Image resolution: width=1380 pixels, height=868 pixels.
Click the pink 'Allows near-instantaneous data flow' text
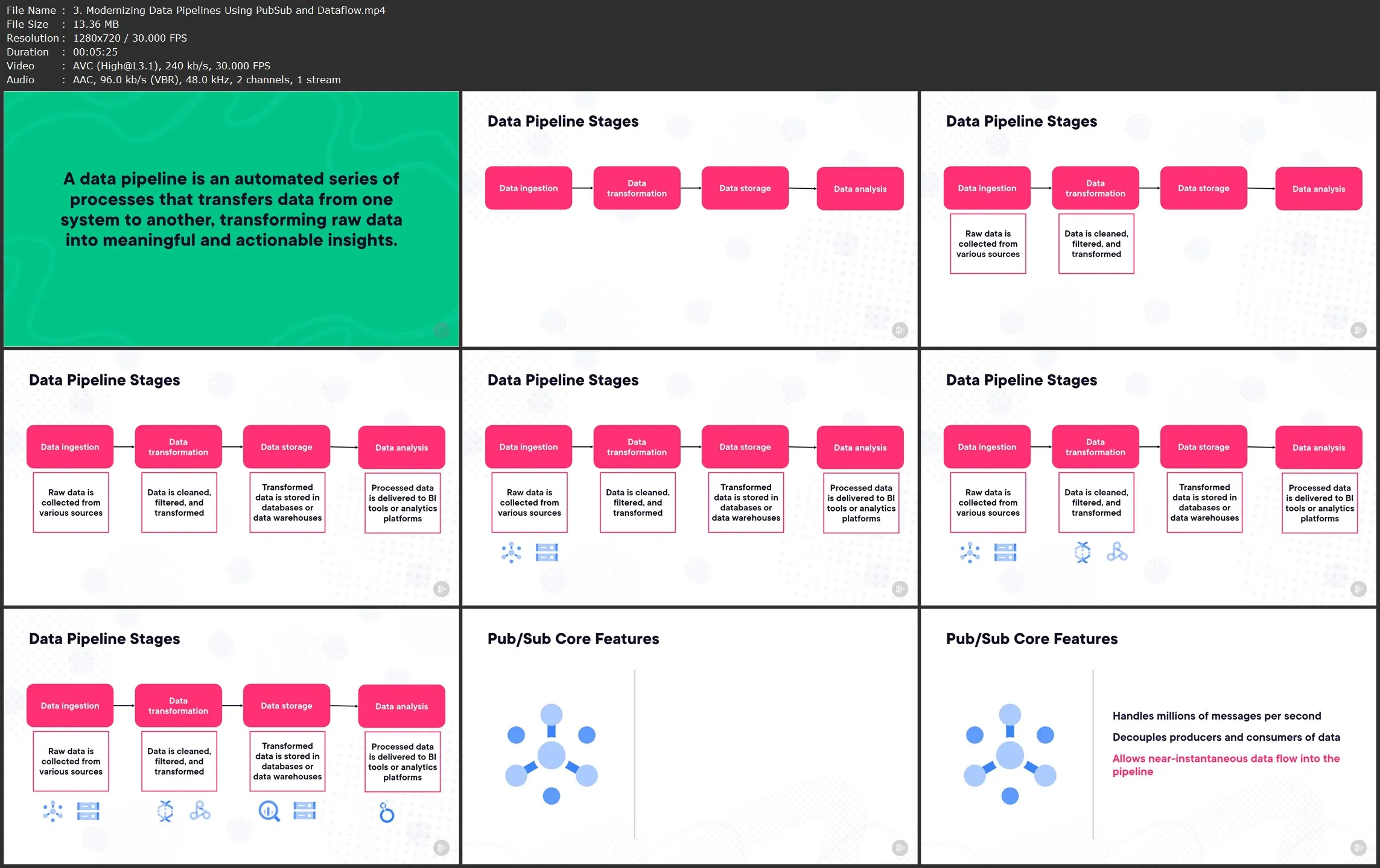pos(1226,765)
